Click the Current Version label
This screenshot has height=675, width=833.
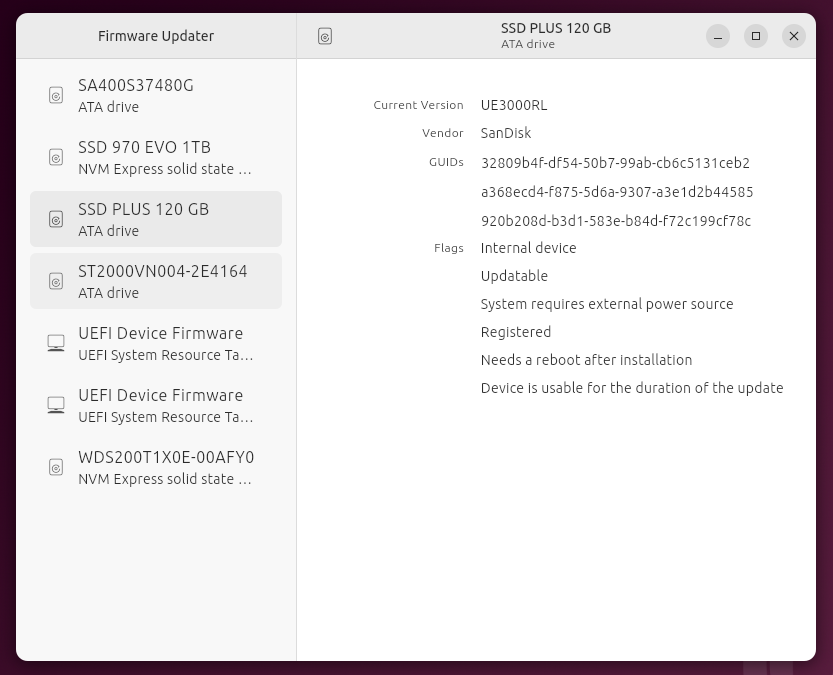click(x=418, y=105)
